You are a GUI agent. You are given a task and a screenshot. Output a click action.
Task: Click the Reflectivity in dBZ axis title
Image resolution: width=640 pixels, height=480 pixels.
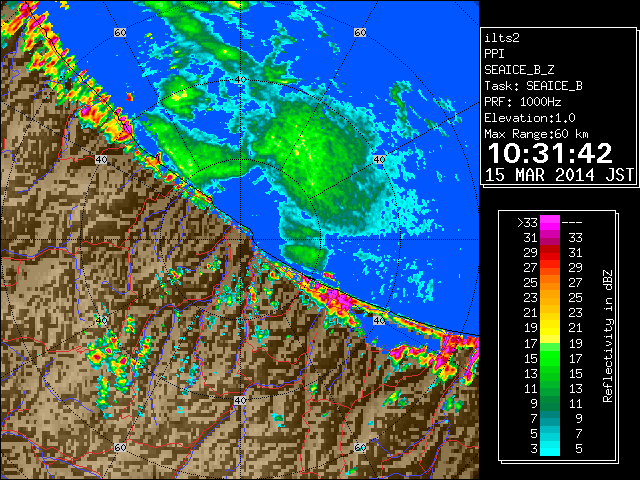(x=608, y=336)
